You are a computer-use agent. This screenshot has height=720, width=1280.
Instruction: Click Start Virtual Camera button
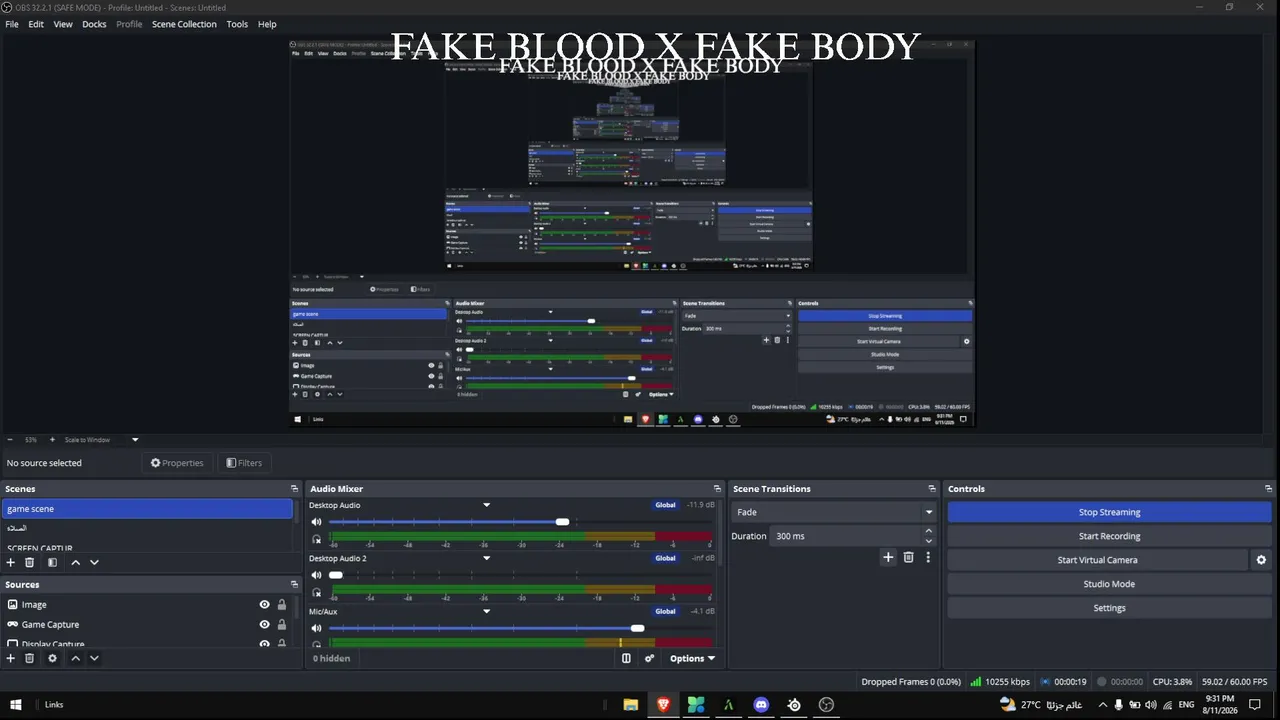pyautogui.click(x=1097, y=560)
